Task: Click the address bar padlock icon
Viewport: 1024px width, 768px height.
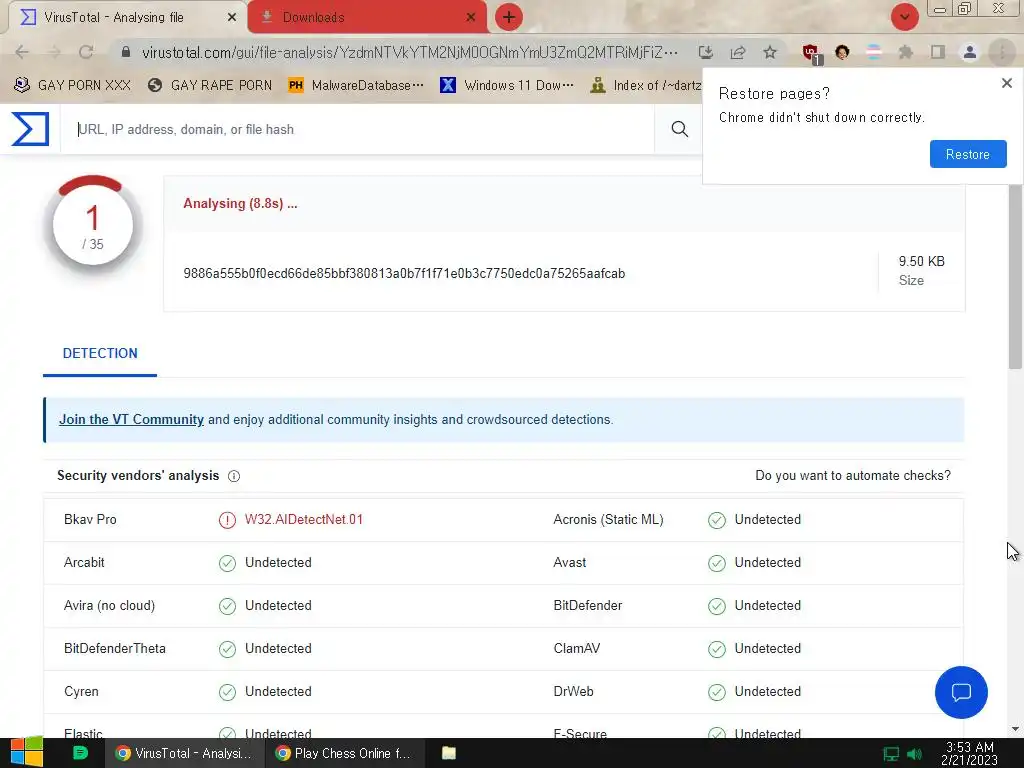Action: (126, 52)
